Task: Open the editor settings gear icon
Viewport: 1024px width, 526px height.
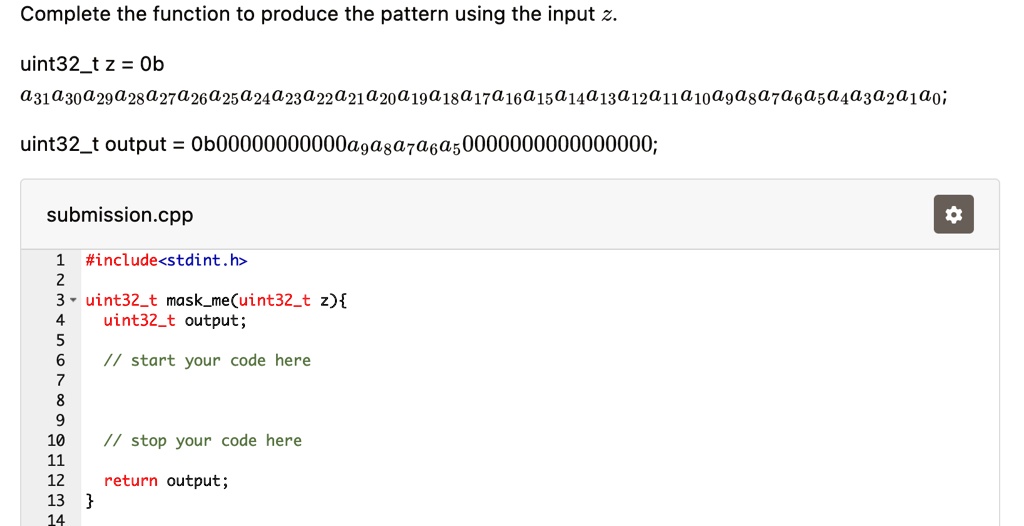Action: click(953, 215)
